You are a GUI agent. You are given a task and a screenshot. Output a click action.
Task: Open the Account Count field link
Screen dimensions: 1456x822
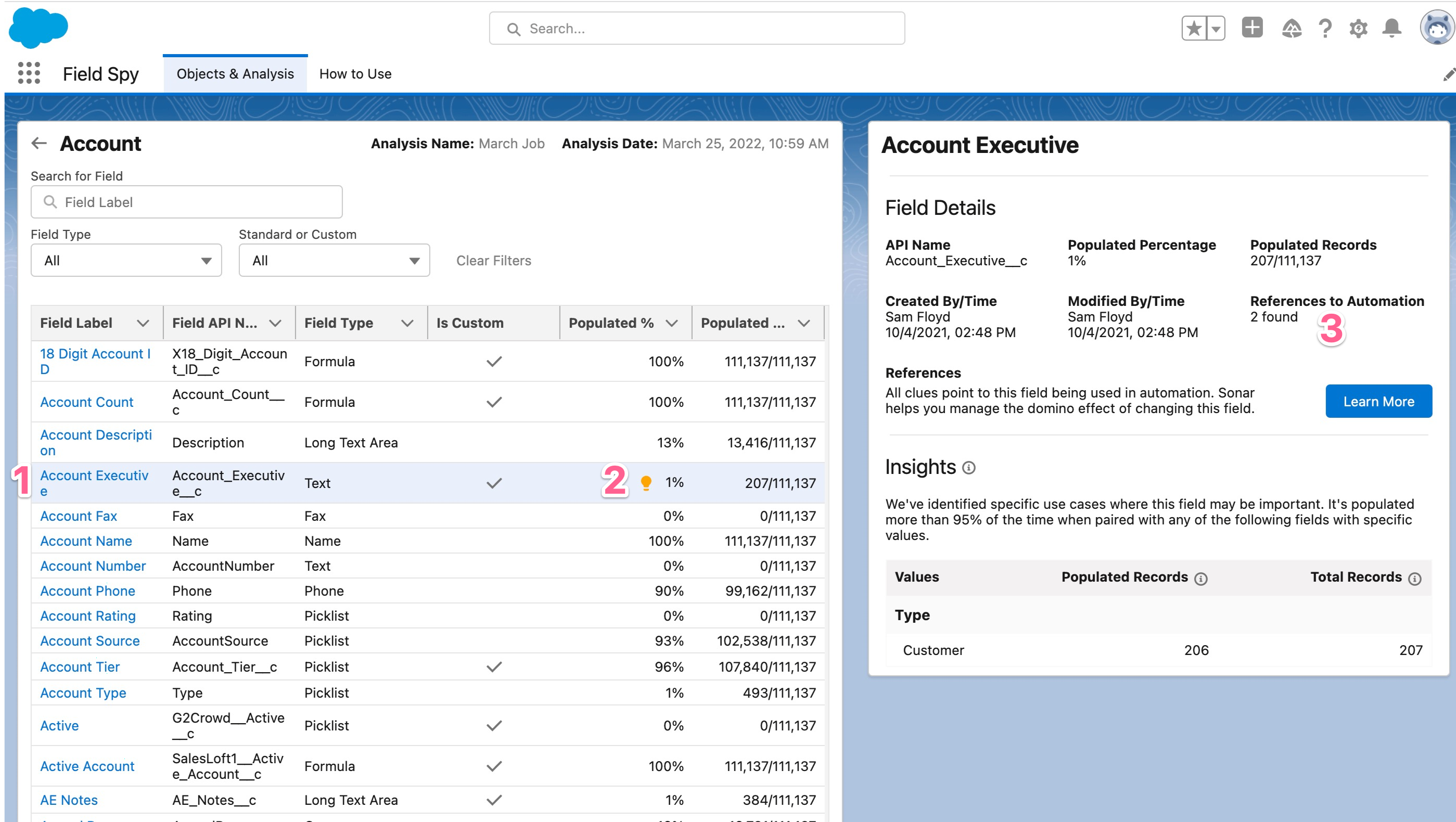click(x=86, y=402)
